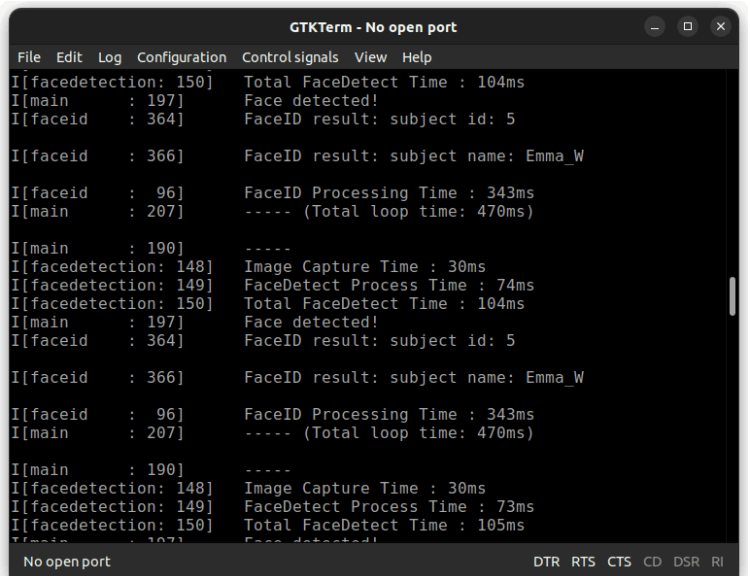
Task: Click the RI status indicator
Action: click(717, 562)
